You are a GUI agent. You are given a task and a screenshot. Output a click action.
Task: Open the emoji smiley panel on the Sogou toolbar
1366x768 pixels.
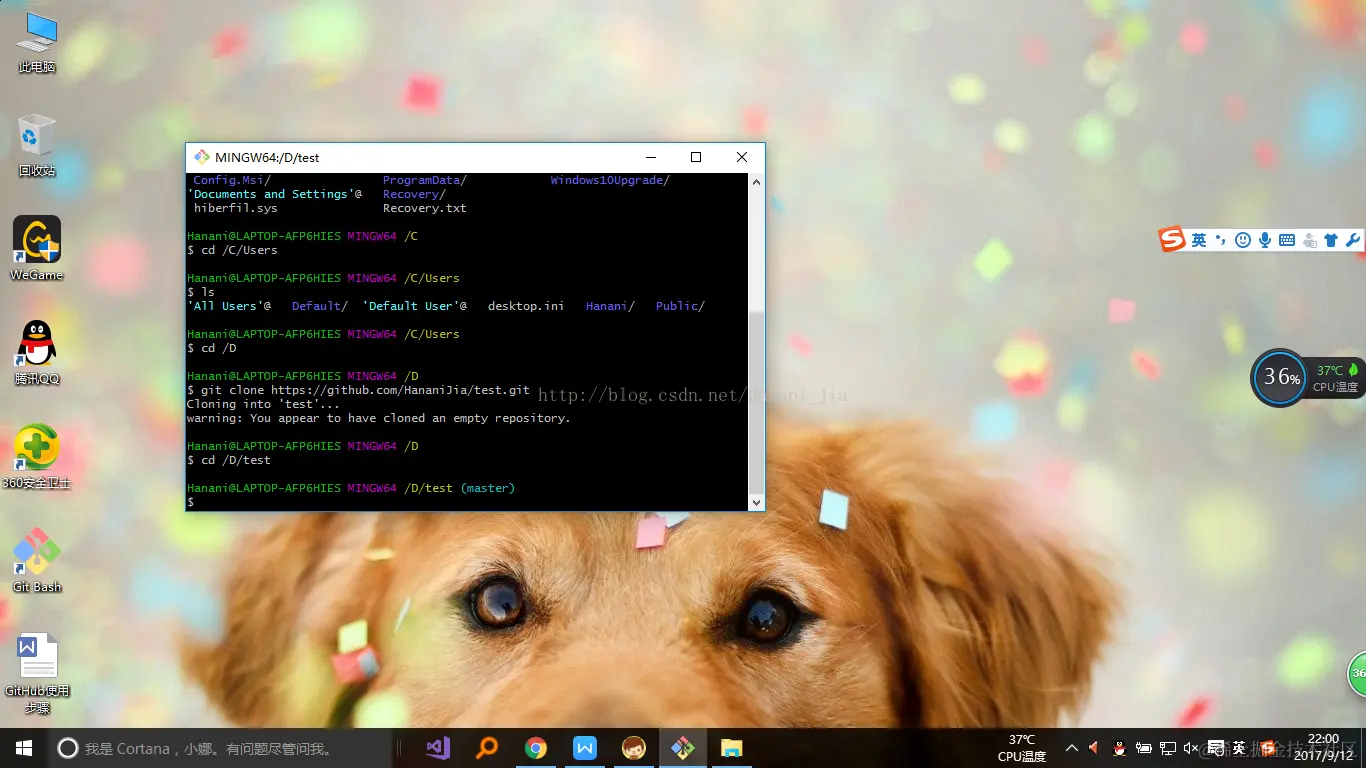pyautogui.click(x=1243, y=240)
